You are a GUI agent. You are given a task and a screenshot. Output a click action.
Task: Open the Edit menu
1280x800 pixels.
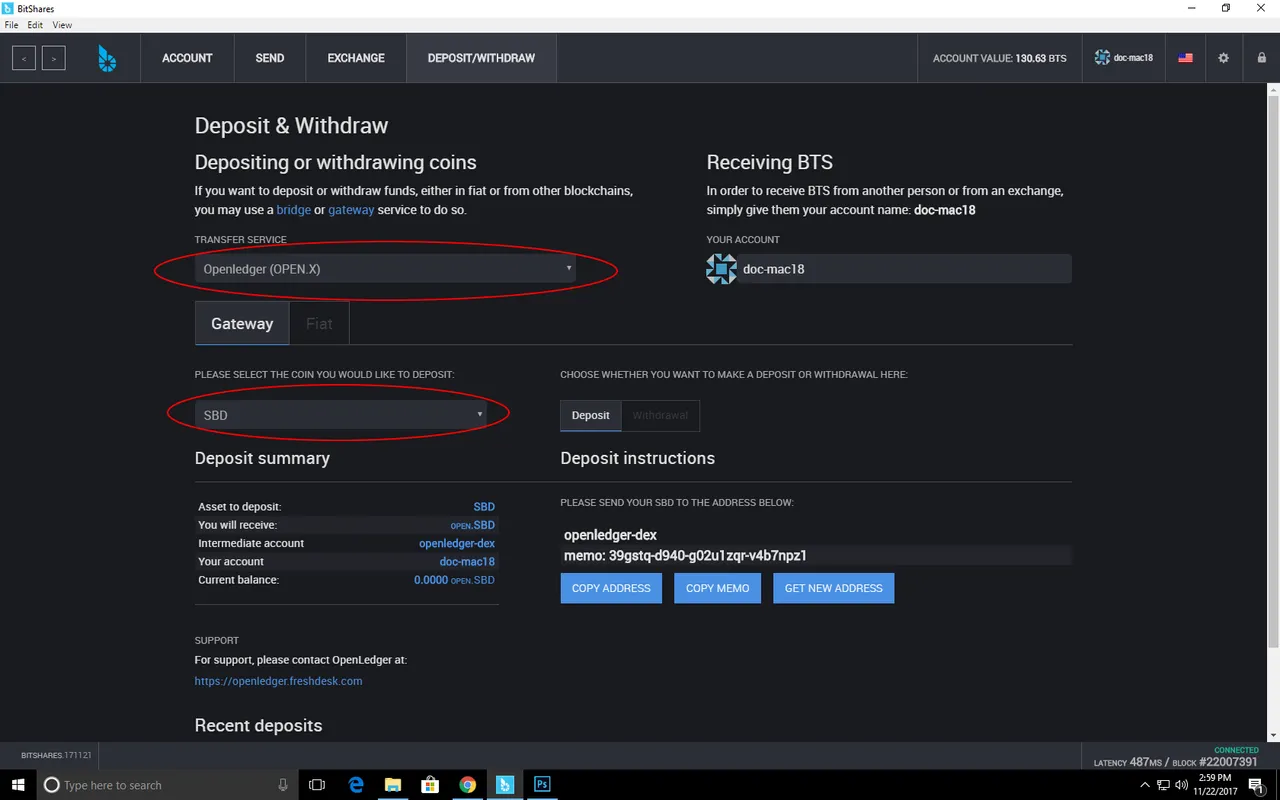click(x=36, y=25)
